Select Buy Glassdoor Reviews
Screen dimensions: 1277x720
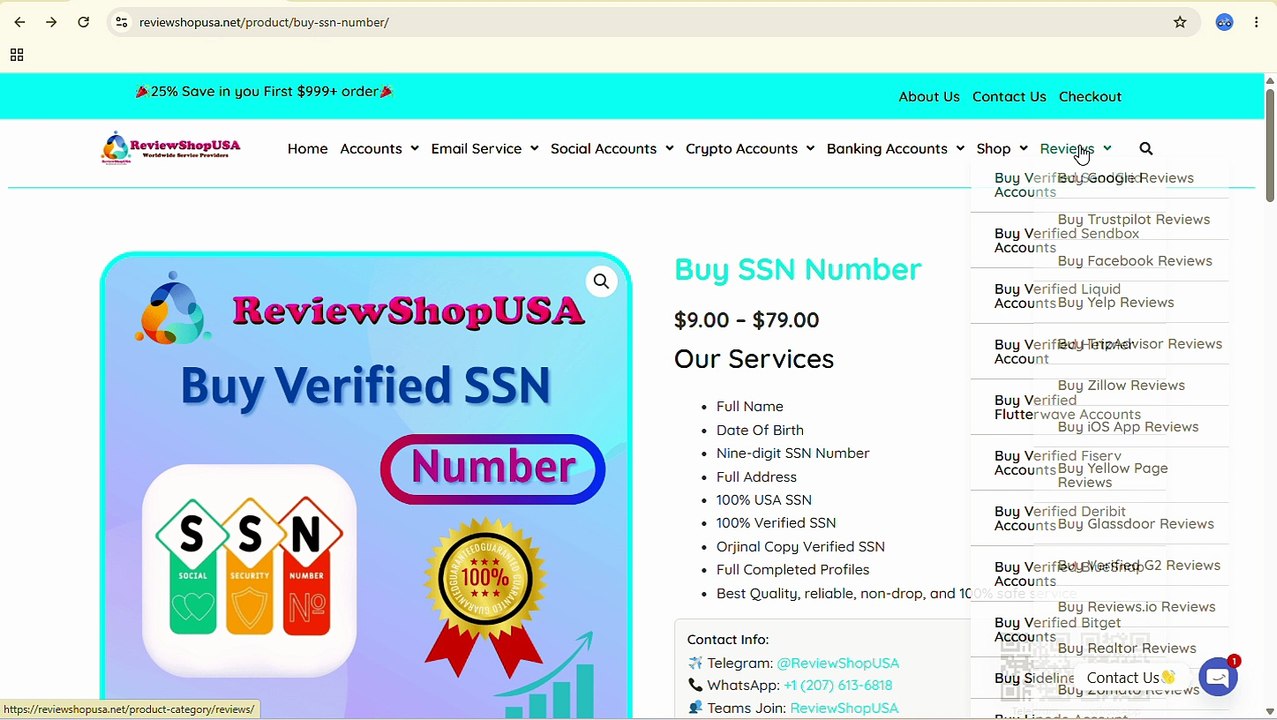(x=1135, y=524)
